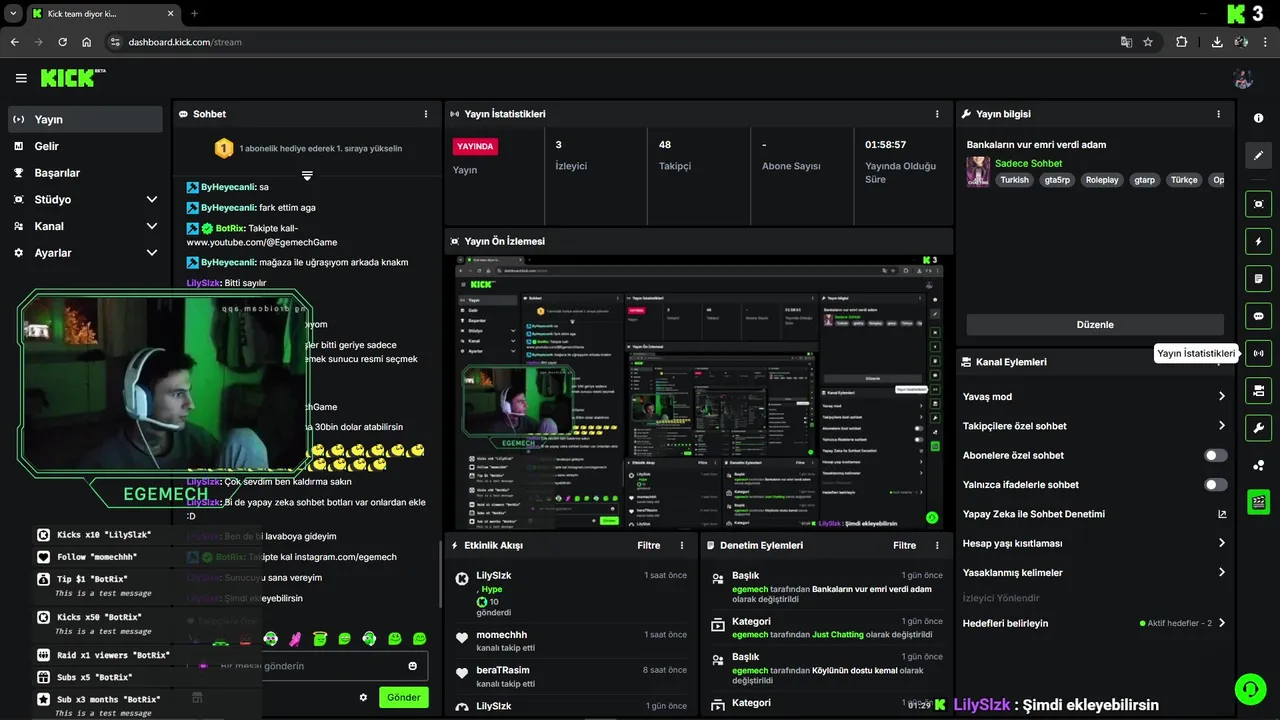The height and width of the screenshot is (720, 1280).
Task: Toggle channel actions panel icon in sidebar
Action: point(1258,390)
